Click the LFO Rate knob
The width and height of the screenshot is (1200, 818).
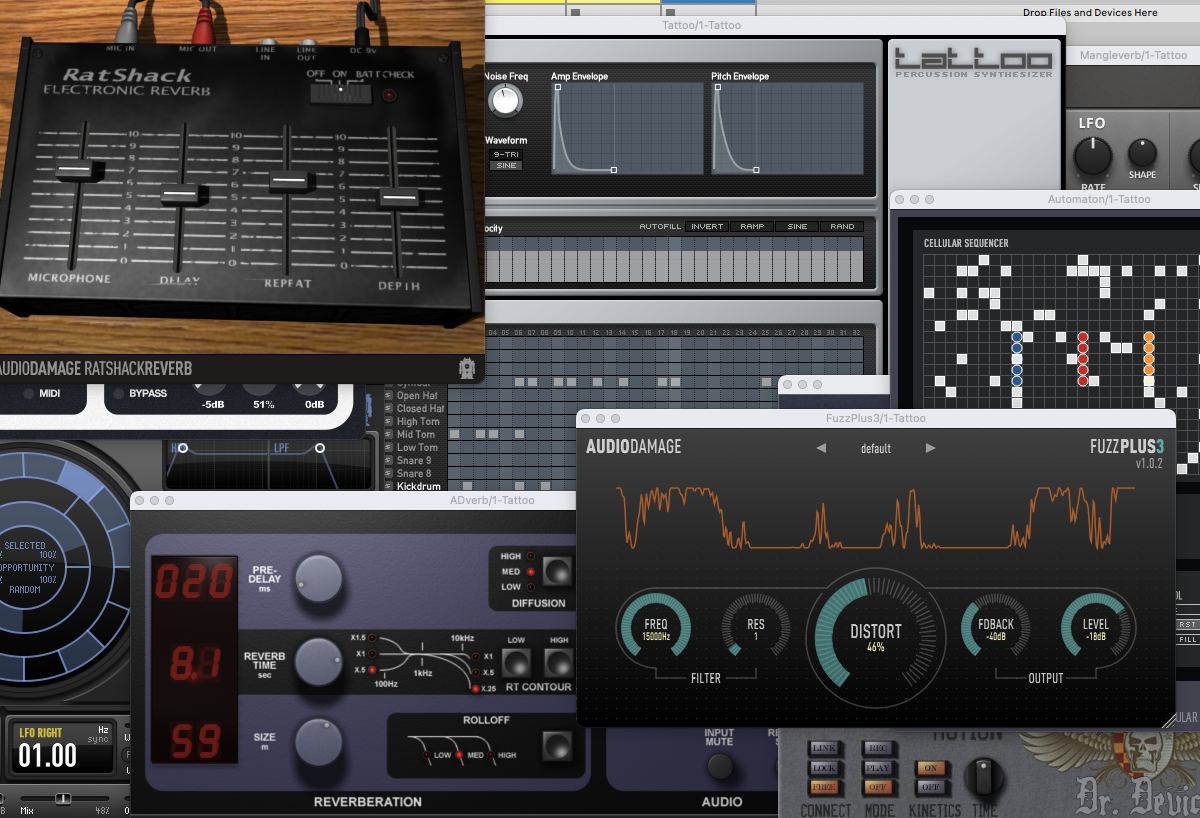click(1092, 157)
